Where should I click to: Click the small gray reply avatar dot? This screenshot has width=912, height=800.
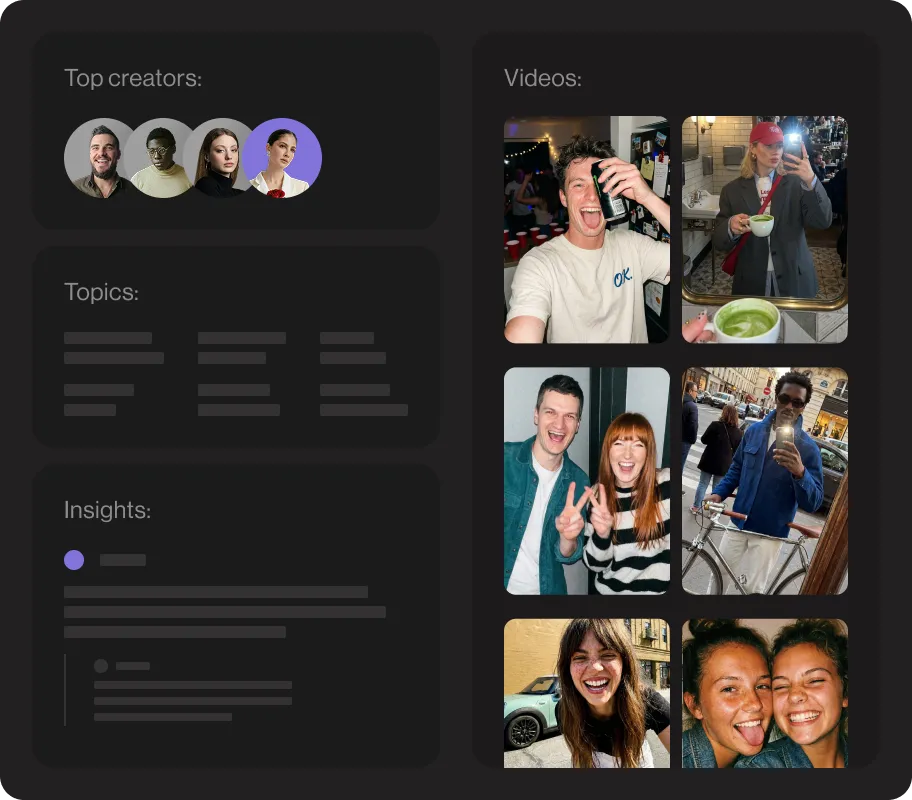(x=101, y=666)
